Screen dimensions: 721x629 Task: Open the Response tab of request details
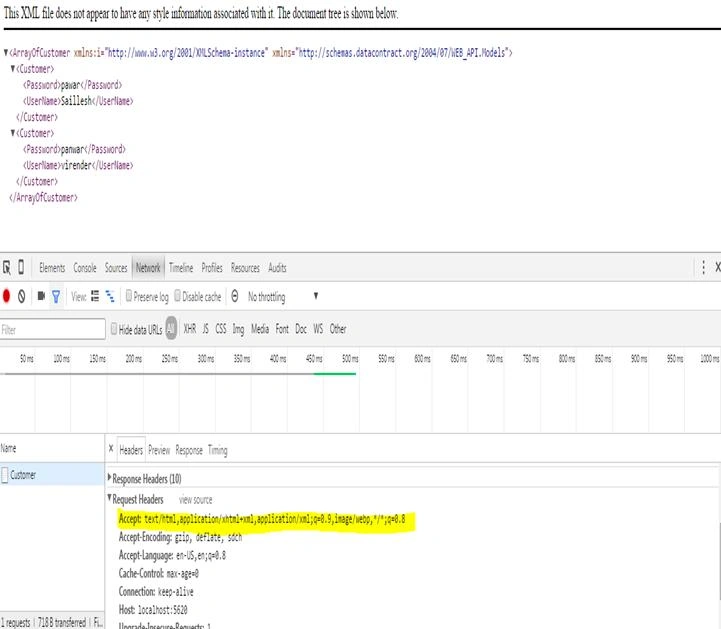[x=189, y=450]
